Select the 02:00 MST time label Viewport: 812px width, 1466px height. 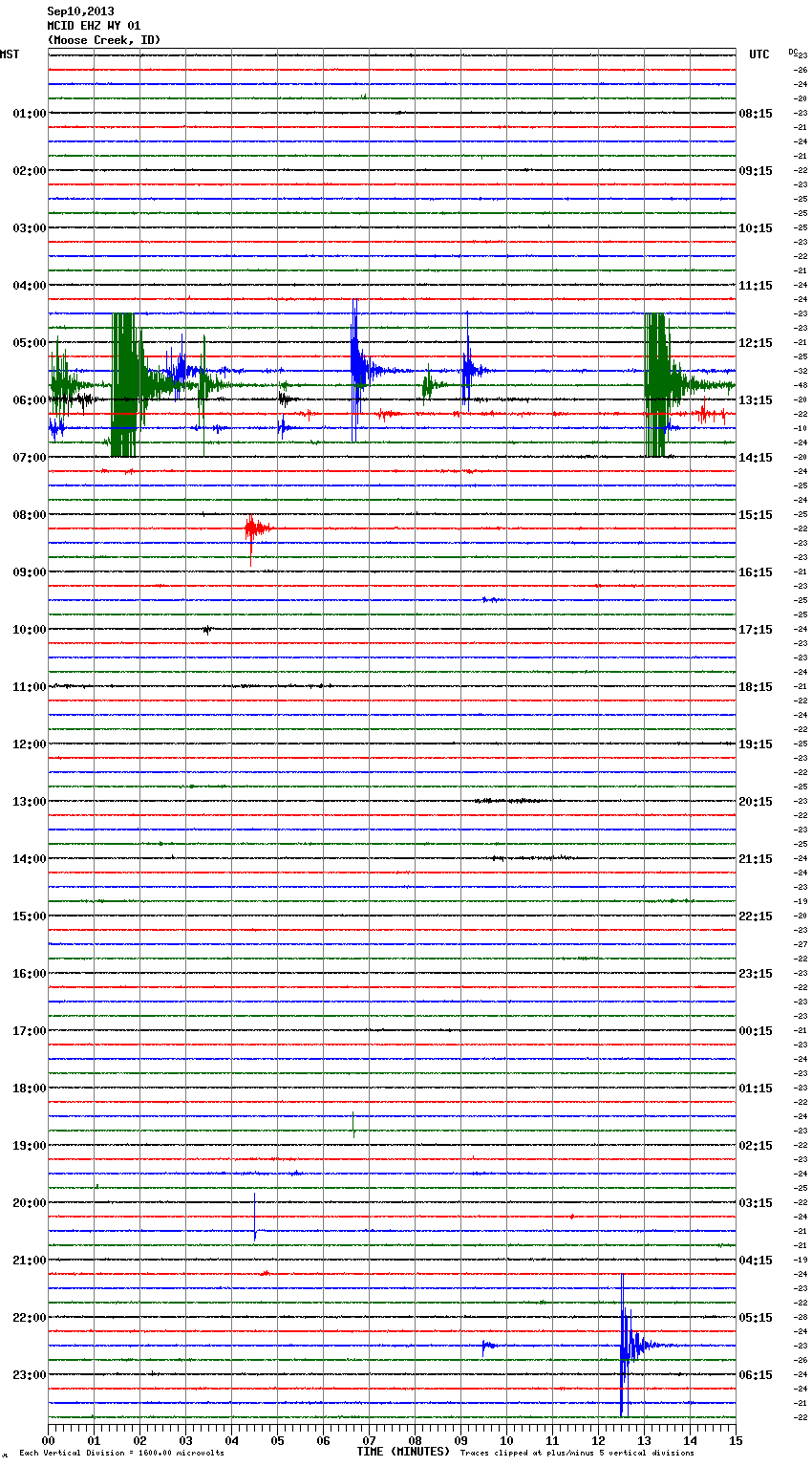coord(30,170)
